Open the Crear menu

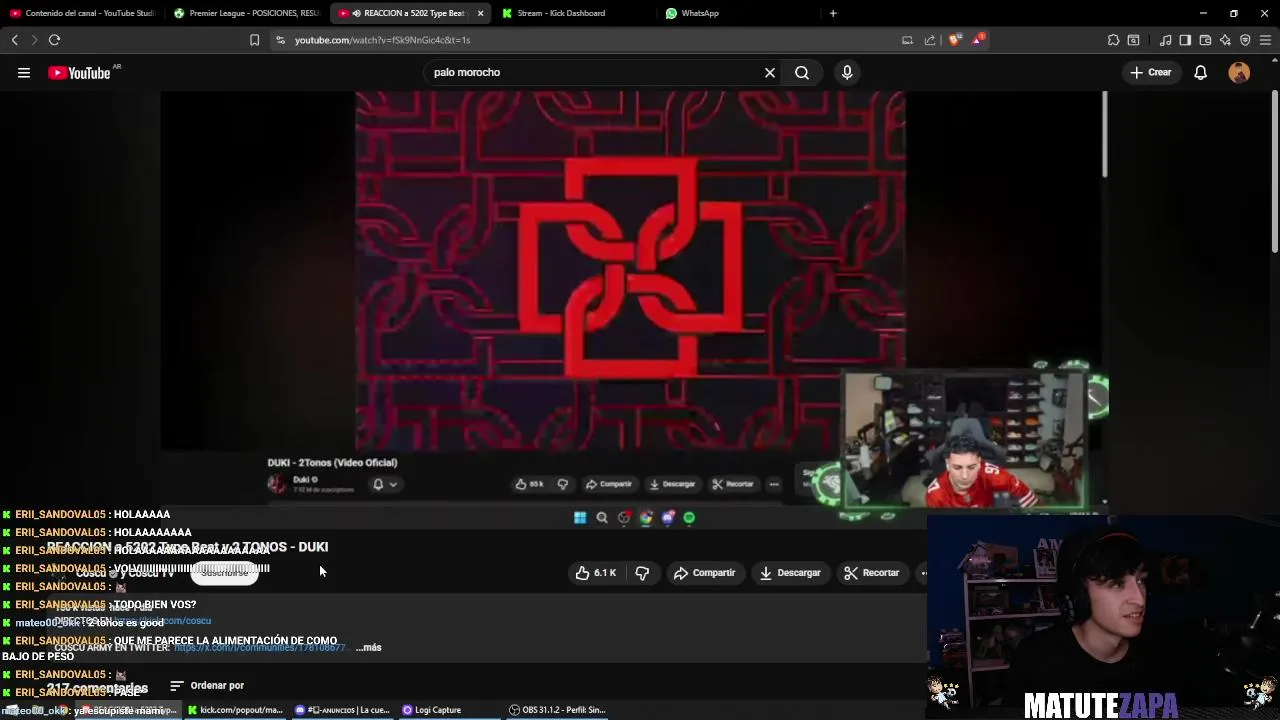tap(1151, 72)
